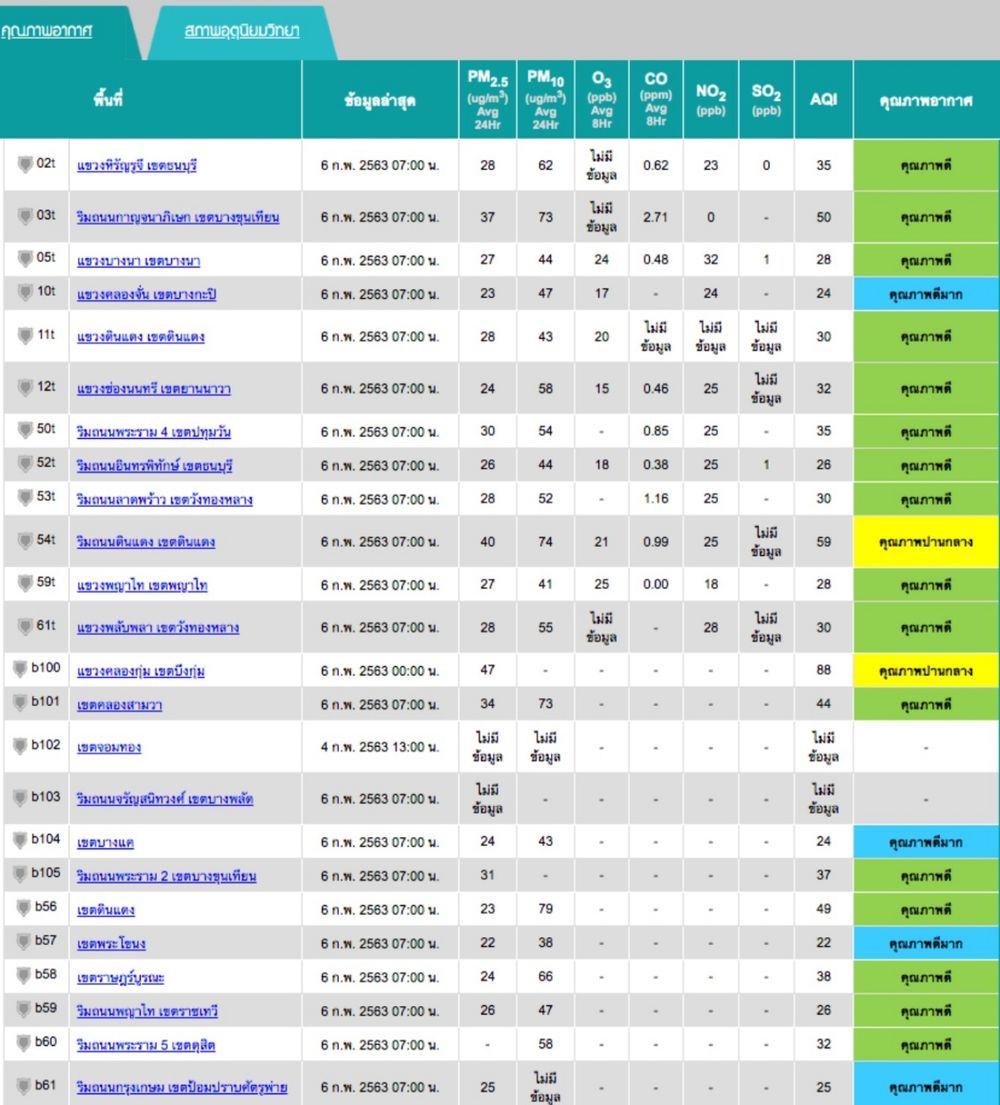
Task: Open the สภาพอุตุนิยมวิทยา tab
Action: [x=242, y=31]
